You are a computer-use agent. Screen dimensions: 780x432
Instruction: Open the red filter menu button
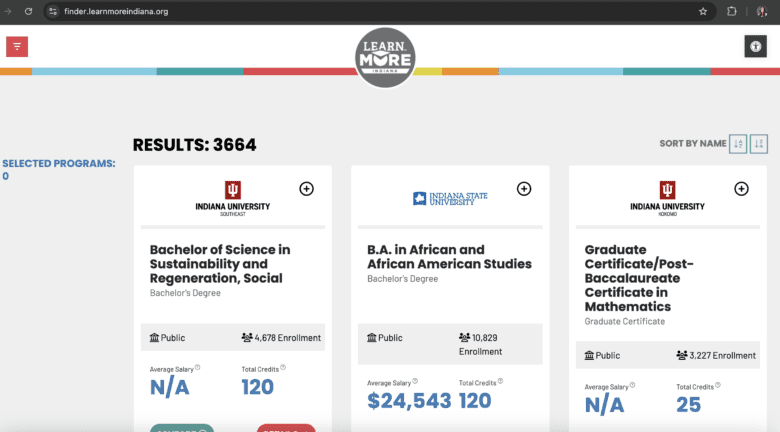click(x=17, y=47)
